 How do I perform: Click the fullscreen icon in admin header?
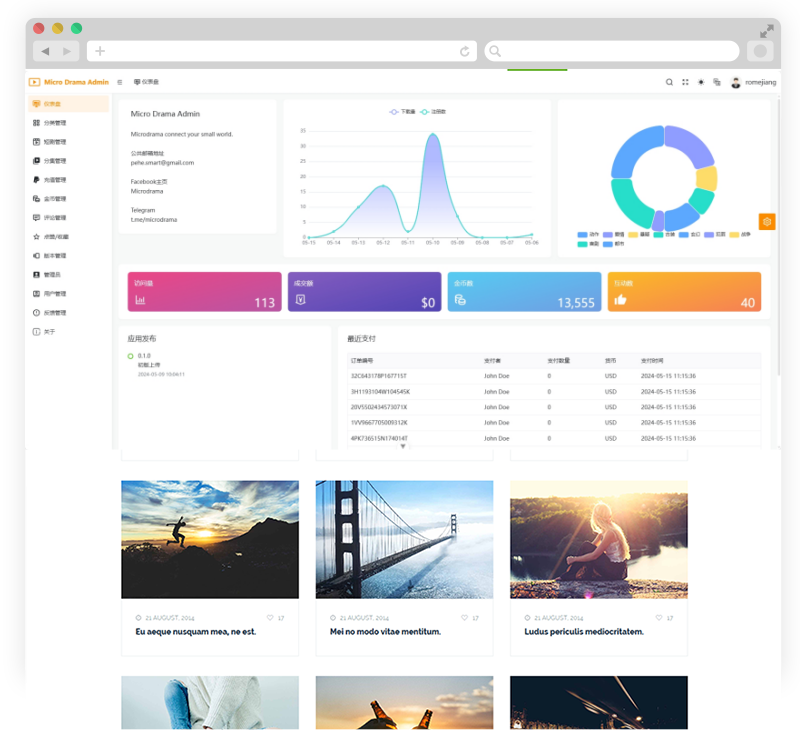[685, 82]
